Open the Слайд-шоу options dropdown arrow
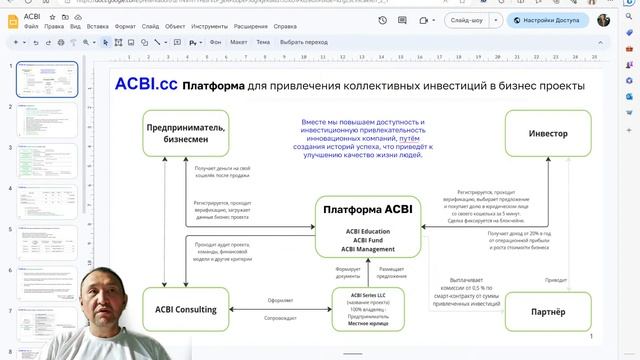Image resolution: width=640 pixels, height=360 pixels. [x=496, y=20]
